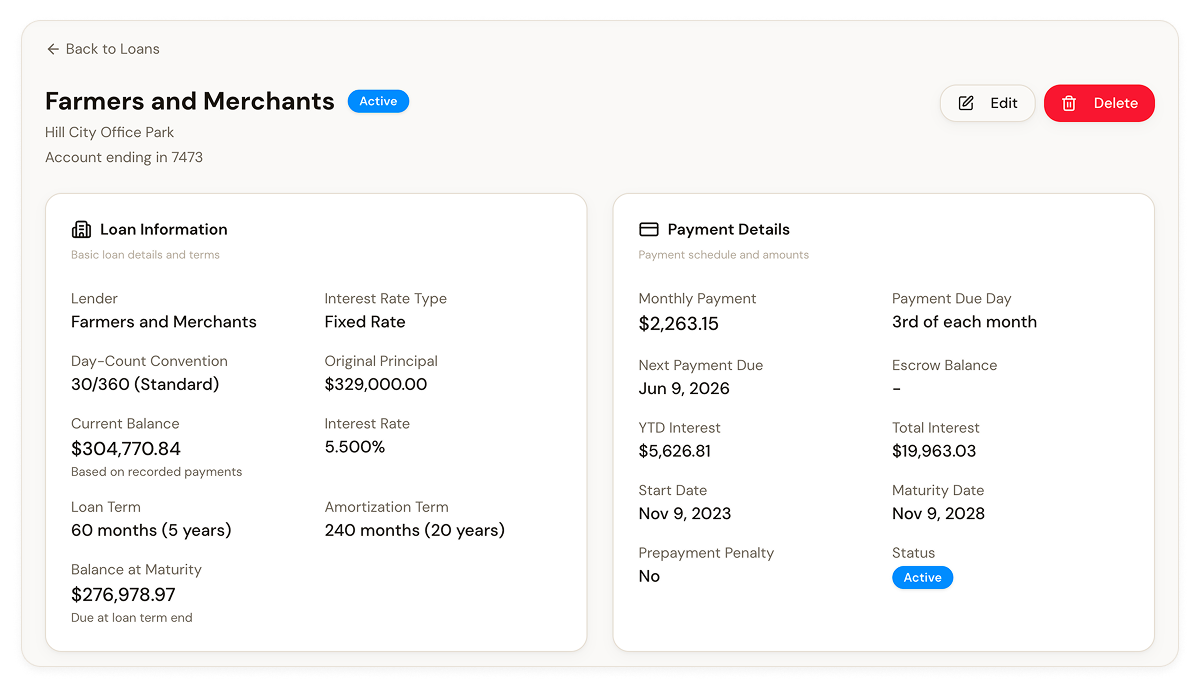Click Lender value Farmers and Merchants
This screenshot has width=1200, height=687.
[x=164, y=322]
